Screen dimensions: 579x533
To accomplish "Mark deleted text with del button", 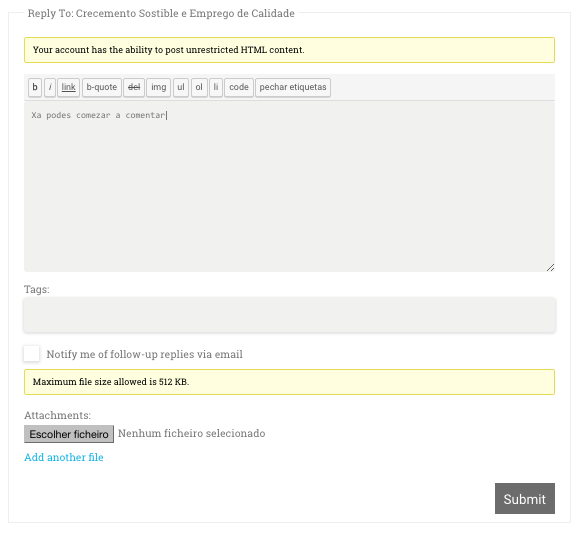I will pyautogui.click(x=134, y=88).
